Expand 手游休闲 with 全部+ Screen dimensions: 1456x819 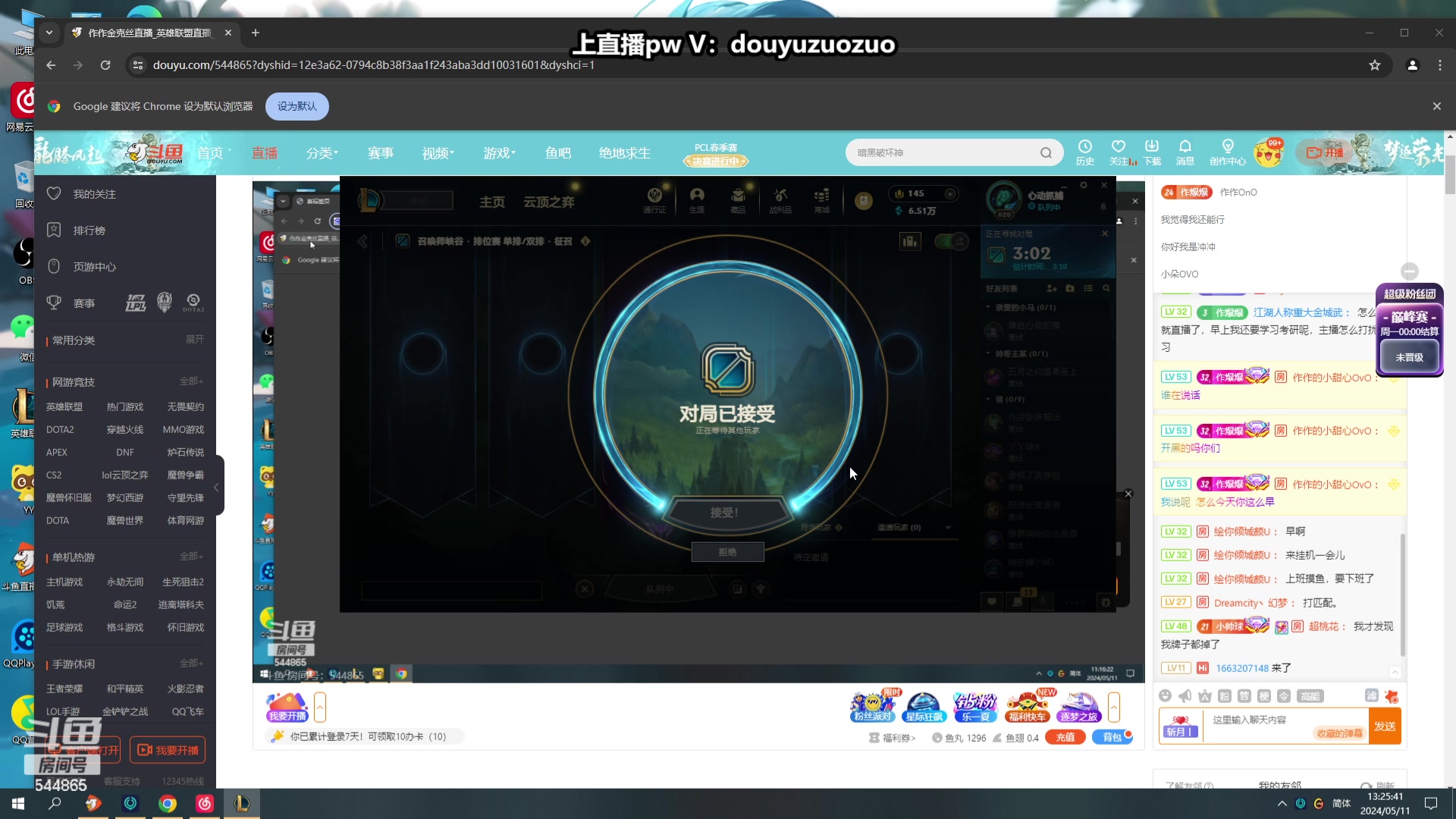tap(190, 663)
